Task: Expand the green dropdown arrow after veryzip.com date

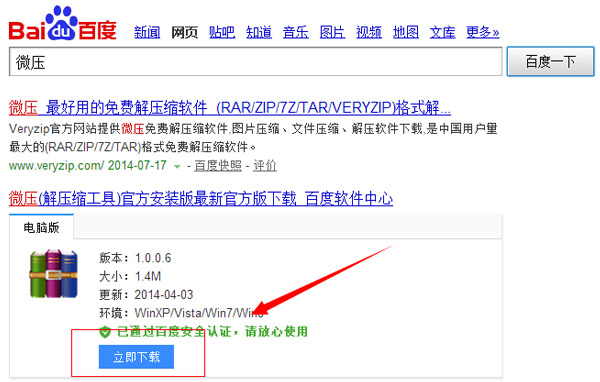Action: coord(177,167)
